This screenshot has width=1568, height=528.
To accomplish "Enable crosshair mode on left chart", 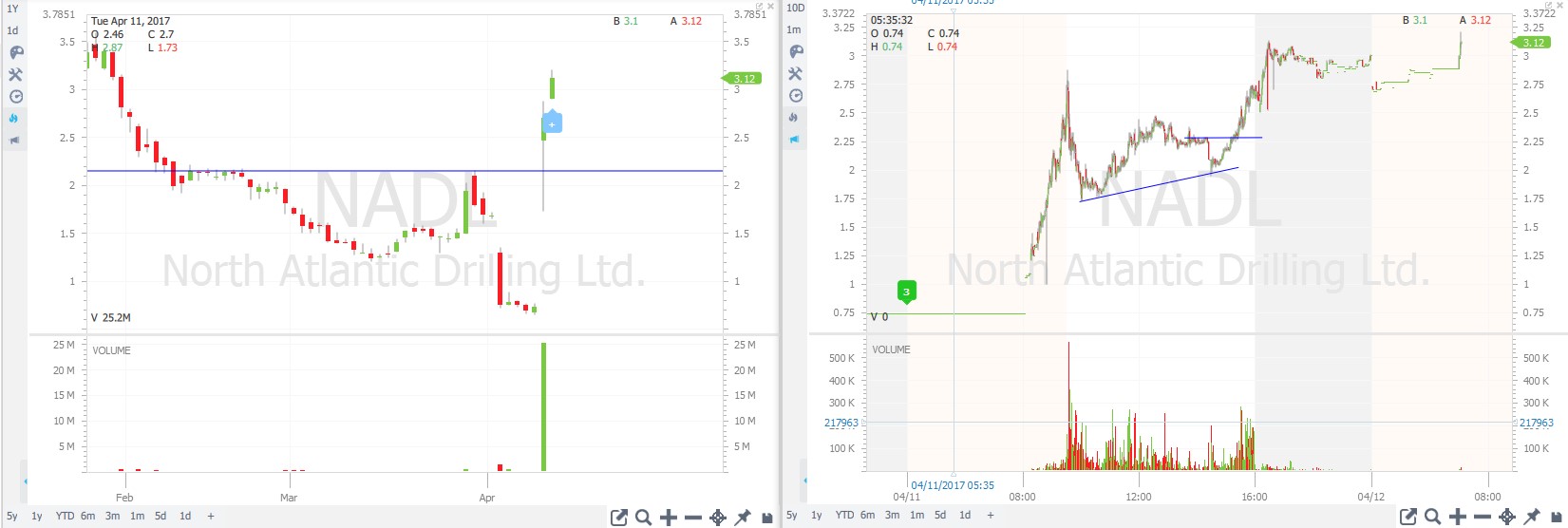I will pyautogui.click(x=718, y=518).
